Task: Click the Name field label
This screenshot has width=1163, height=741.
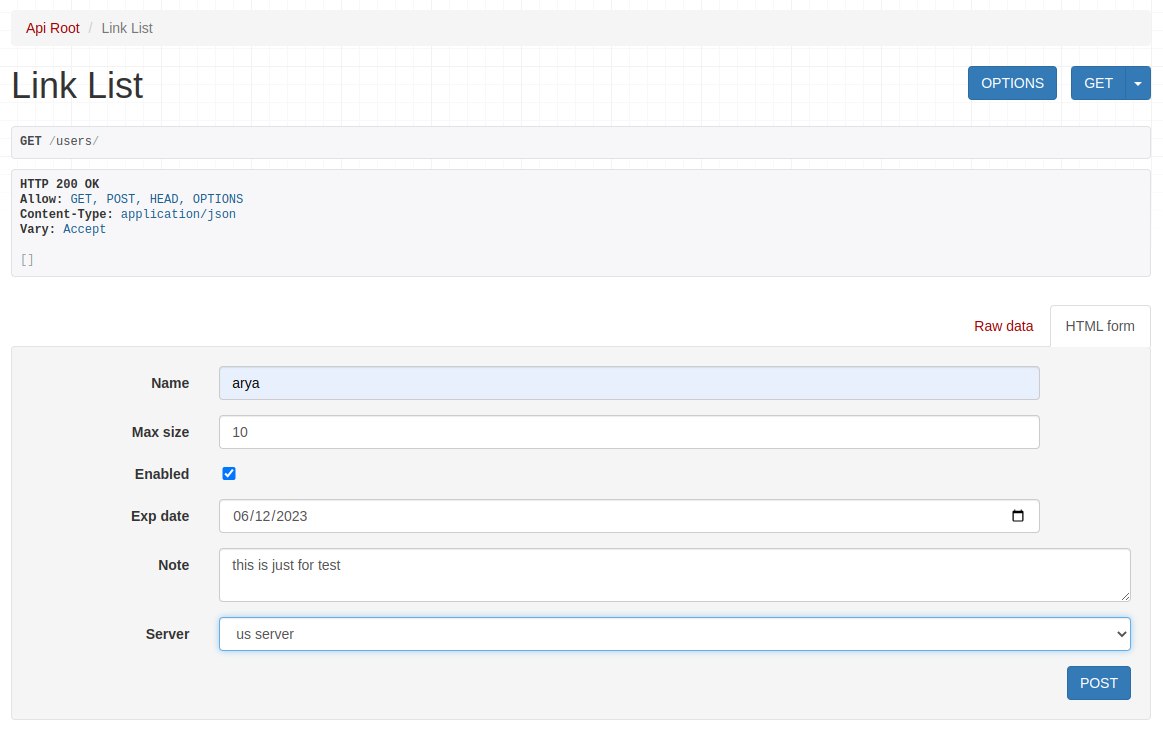Action: [x=170, y=383]
